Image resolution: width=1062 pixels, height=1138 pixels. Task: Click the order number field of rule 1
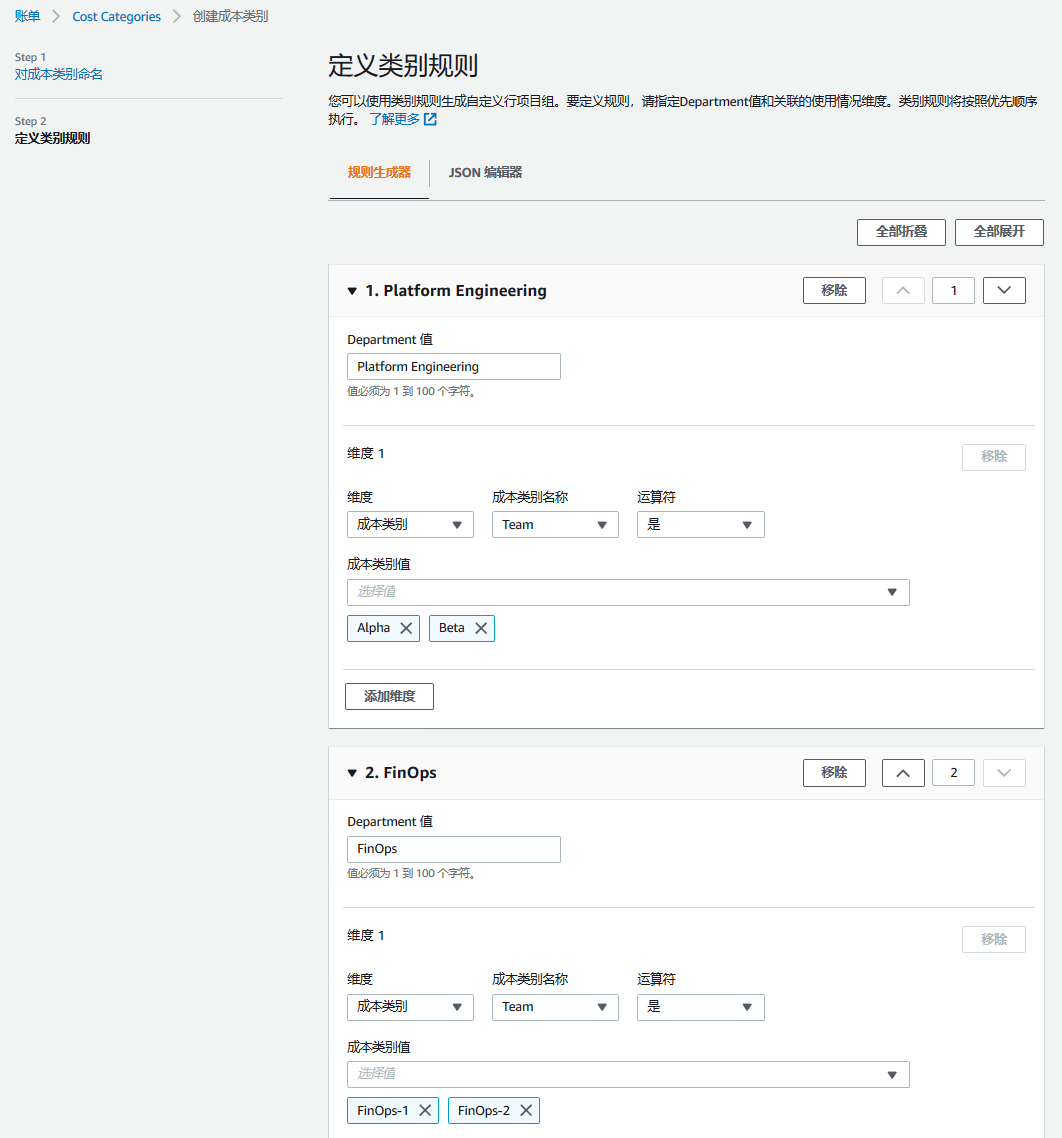[x=953, y=291]
